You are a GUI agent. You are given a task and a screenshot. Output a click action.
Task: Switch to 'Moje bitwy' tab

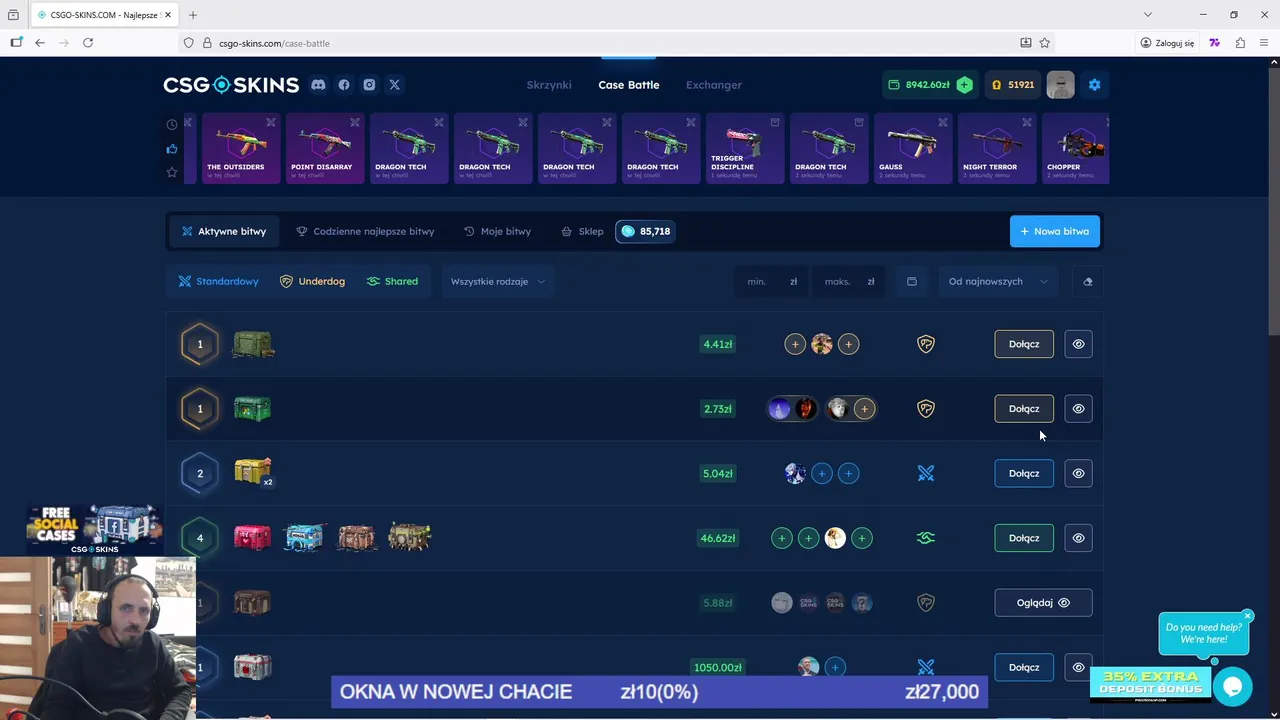click(x=497, y=231)
